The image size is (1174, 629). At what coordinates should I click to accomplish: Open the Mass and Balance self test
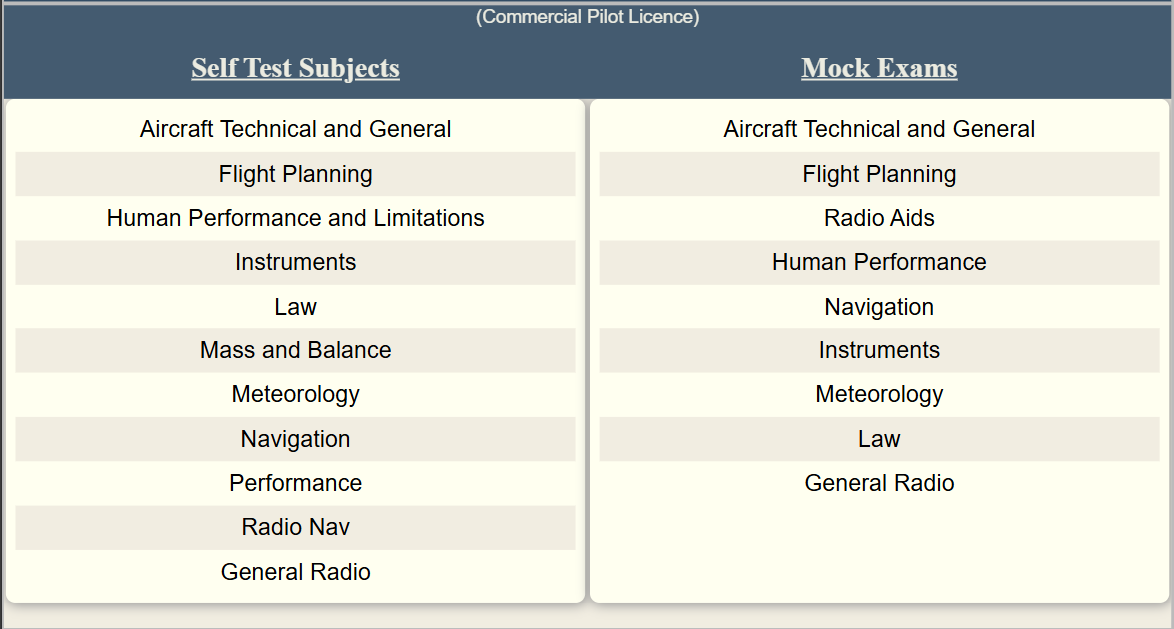tap(295, 350)
